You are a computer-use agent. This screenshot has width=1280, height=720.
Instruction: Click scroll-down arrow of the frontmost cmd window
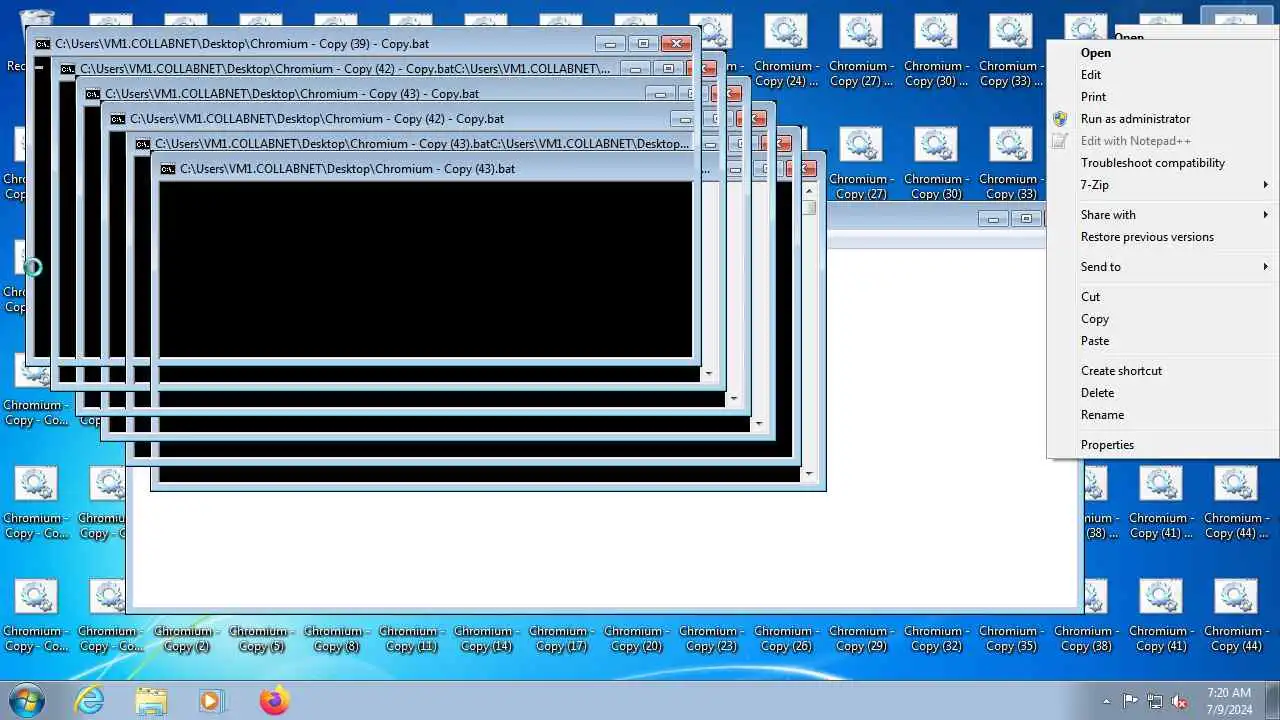(809, 474)
